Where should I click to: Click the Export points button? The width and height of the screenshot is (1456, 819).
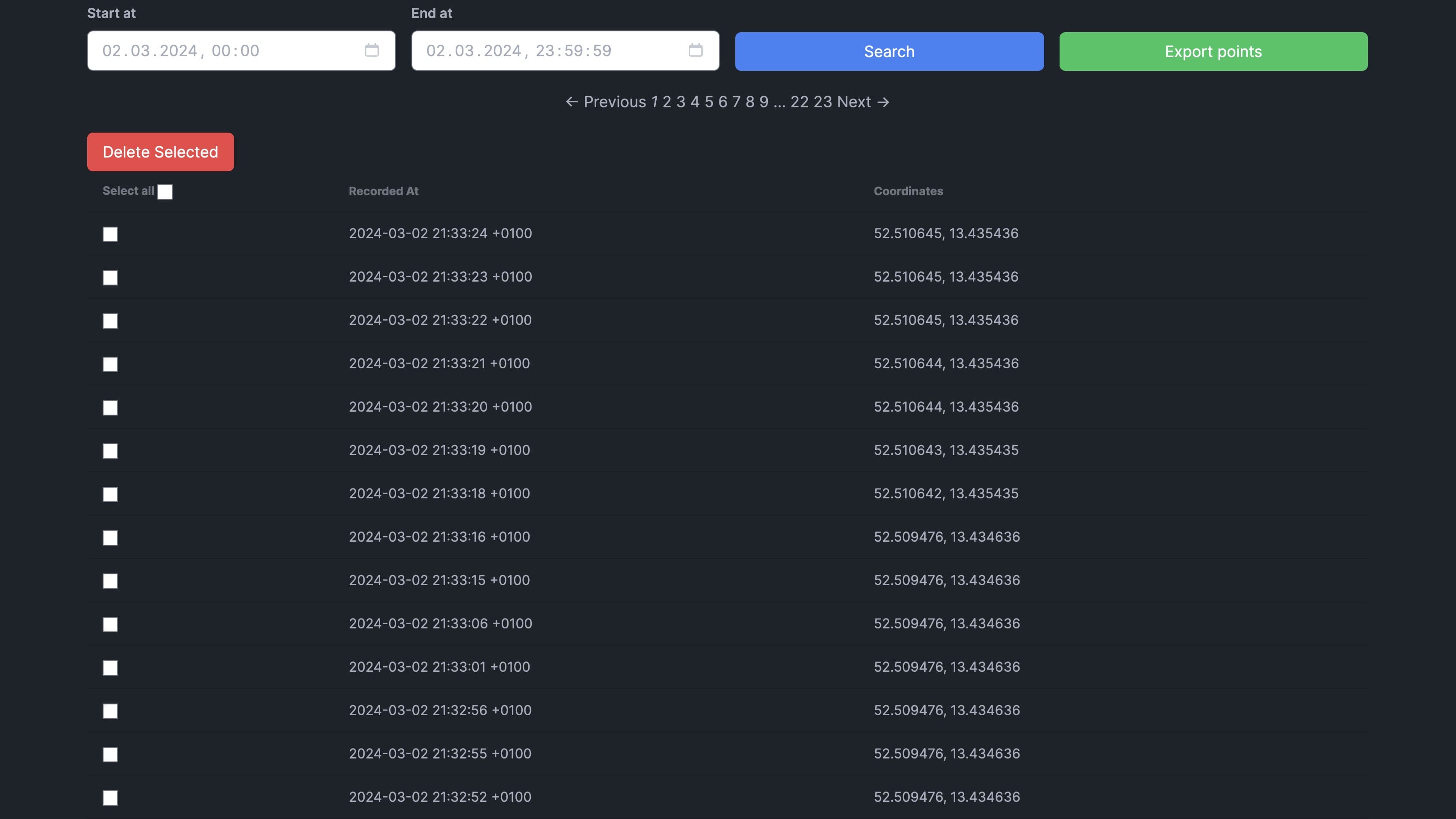click(x=1212, y=52)
